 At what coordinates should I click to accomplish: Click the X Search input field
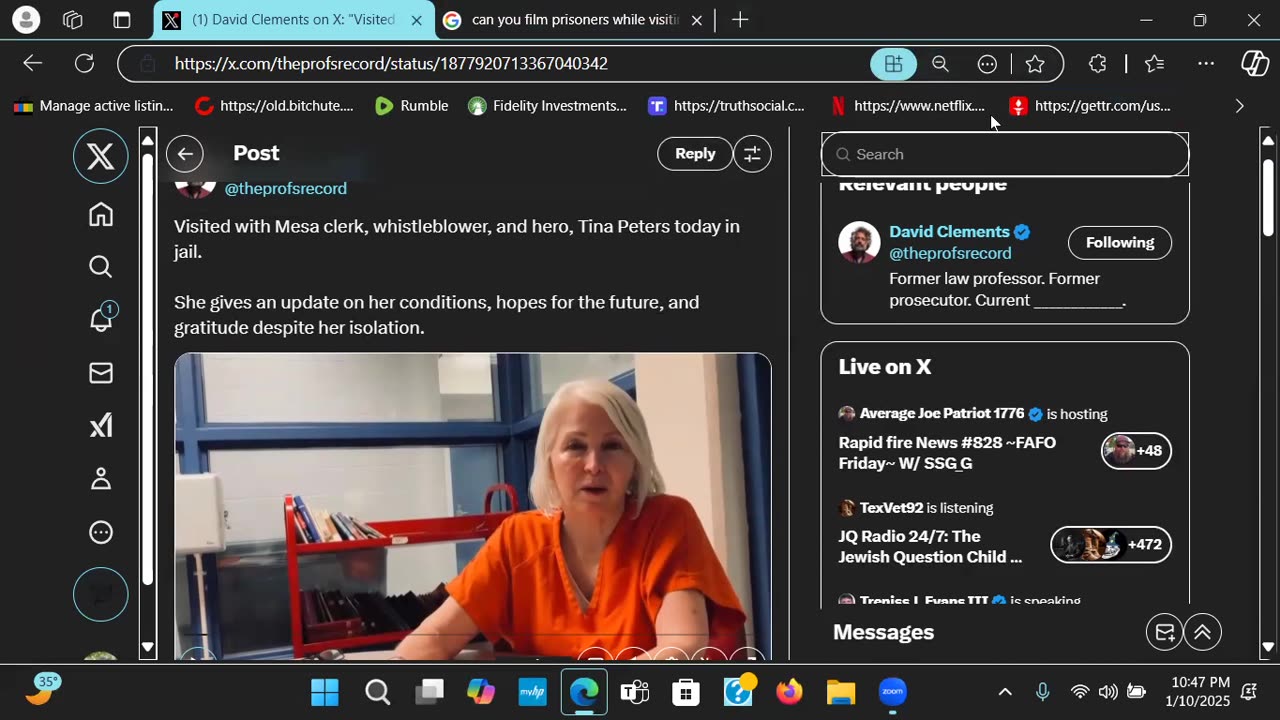pos(1005,155)
